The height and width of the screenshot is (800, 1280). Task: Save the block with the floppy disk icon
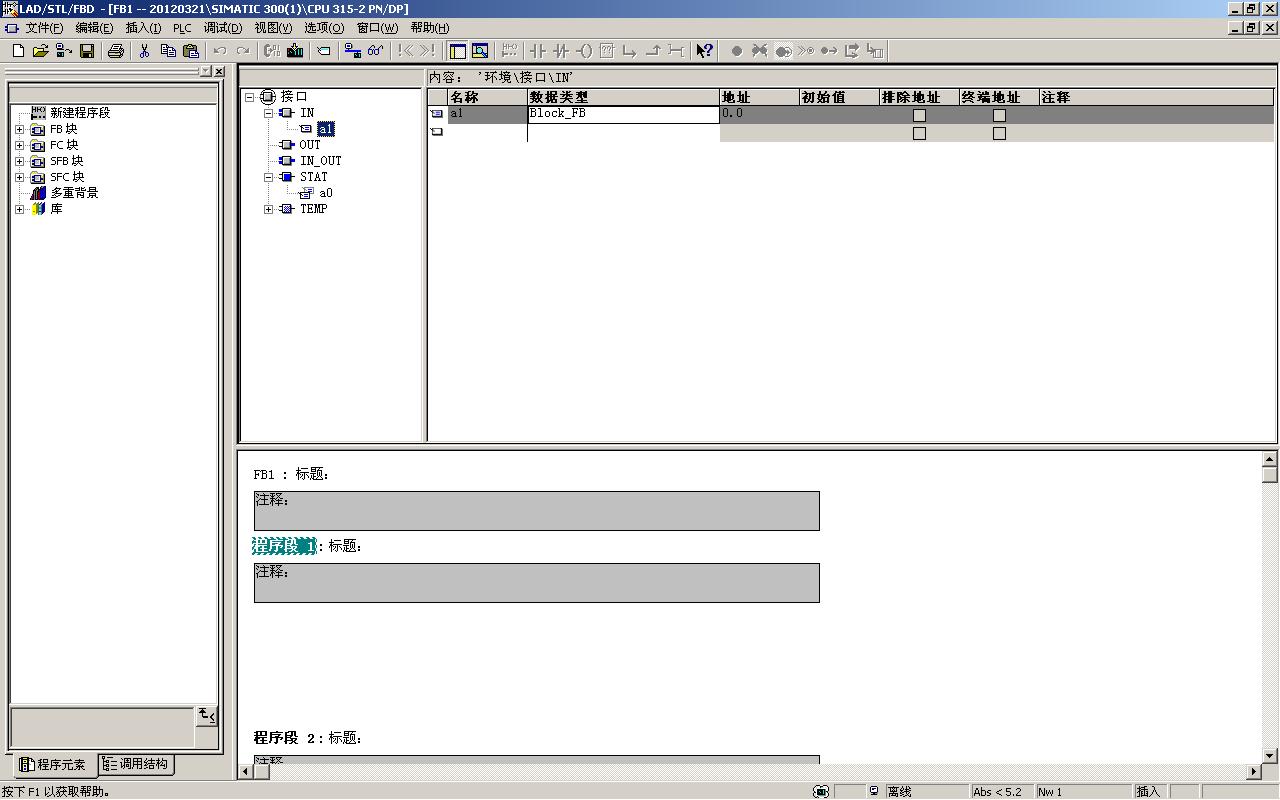coord(87,51)
